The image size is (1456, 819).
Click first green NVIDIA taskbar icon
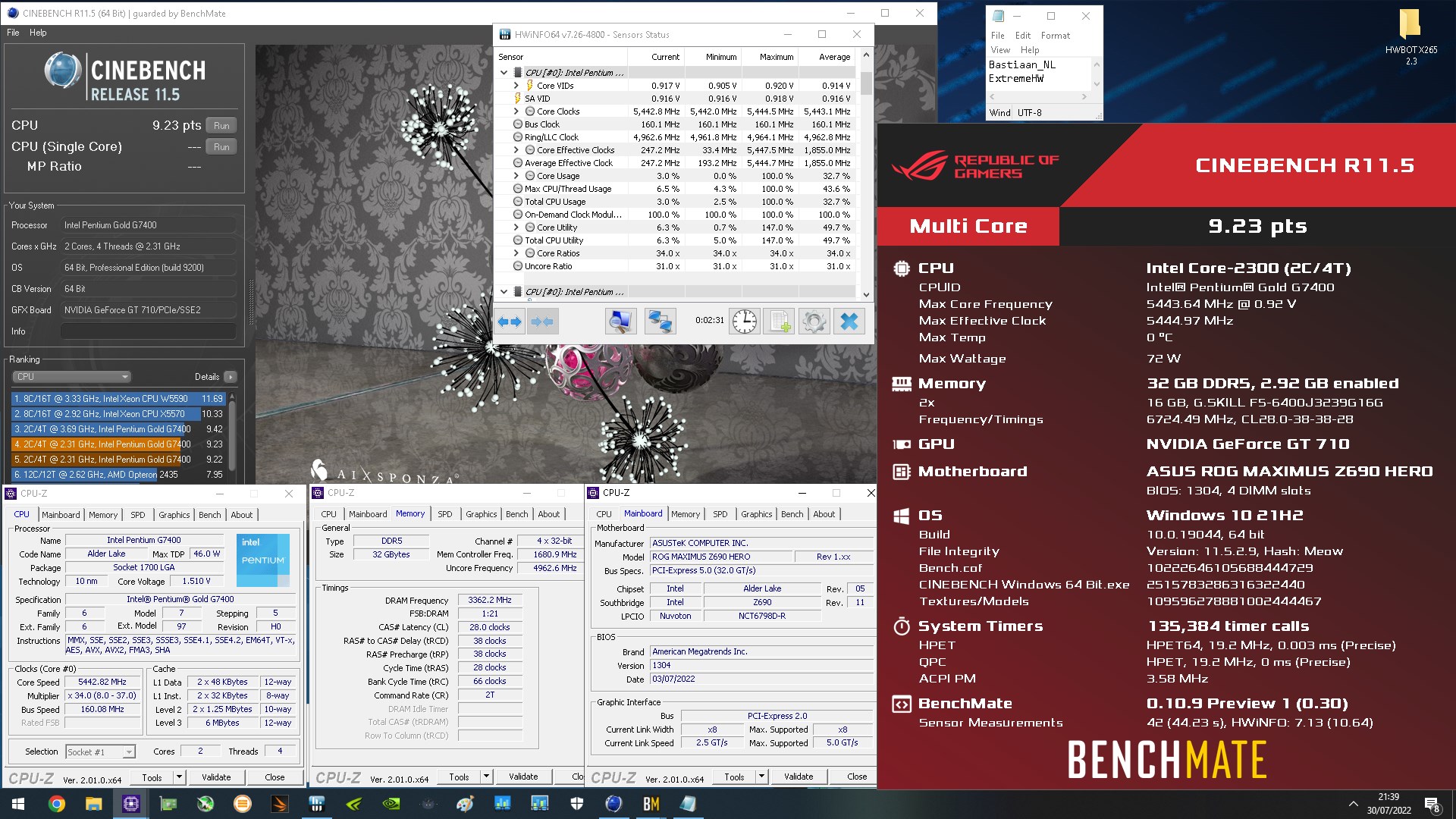354,804
